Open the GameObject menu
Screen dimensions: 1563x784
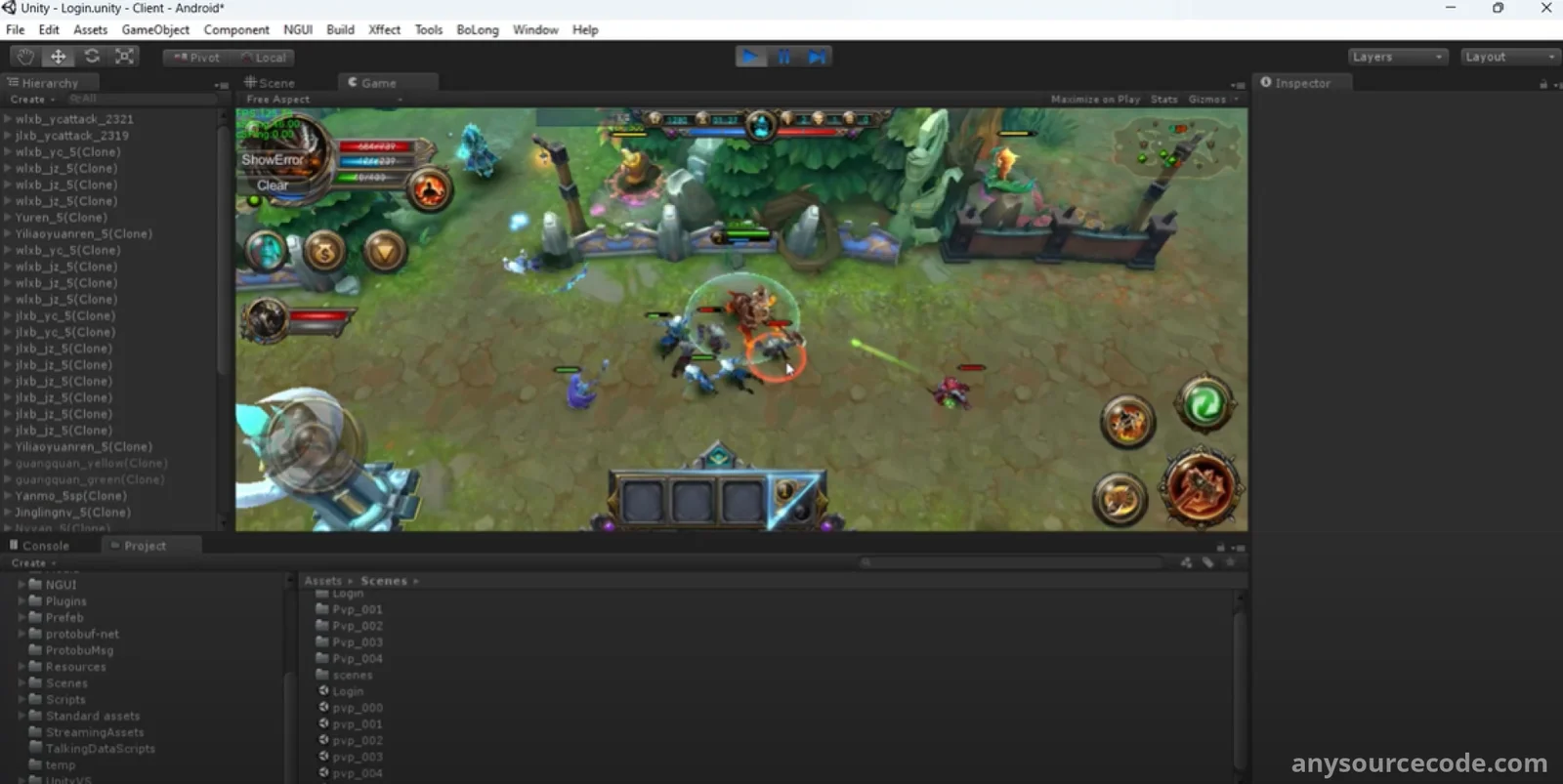155,30
